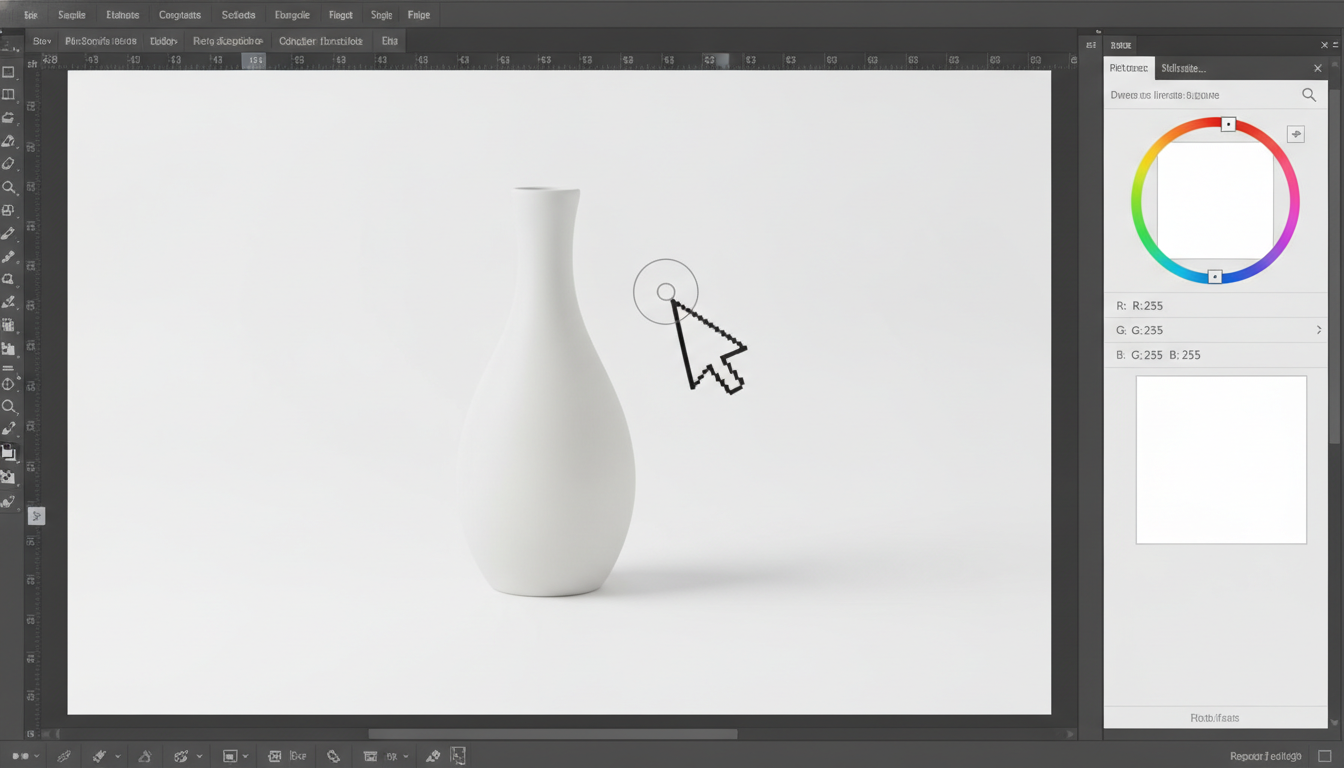Click the B: 255 value text

click(1184, 355)
